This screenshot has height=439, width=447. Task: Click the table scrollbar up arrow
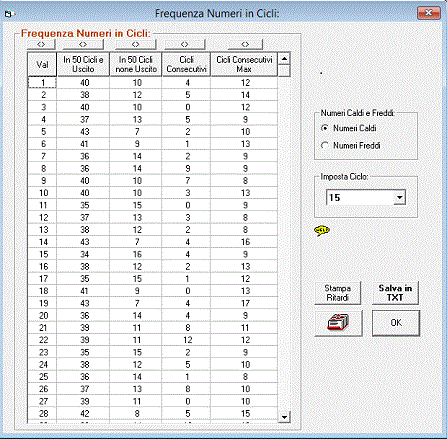tap(284, 59)
